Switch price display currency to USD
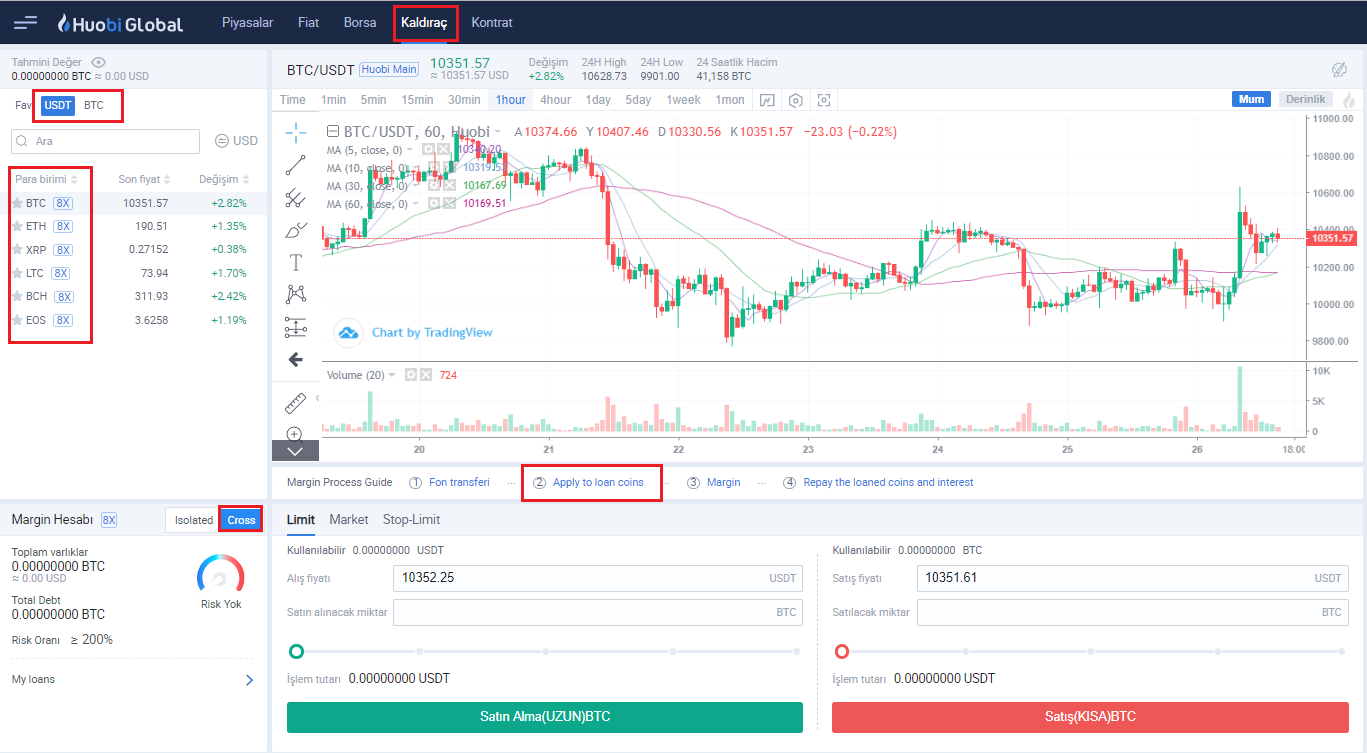 click(x=236, y=141)
